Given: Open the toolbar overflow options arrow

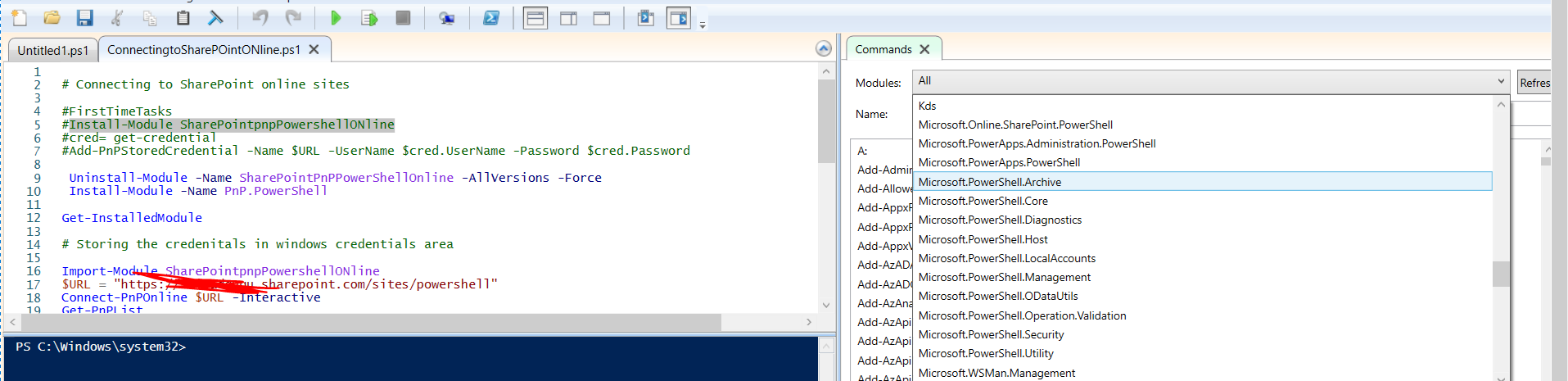Looking at the screenshot, I should 703,25.
